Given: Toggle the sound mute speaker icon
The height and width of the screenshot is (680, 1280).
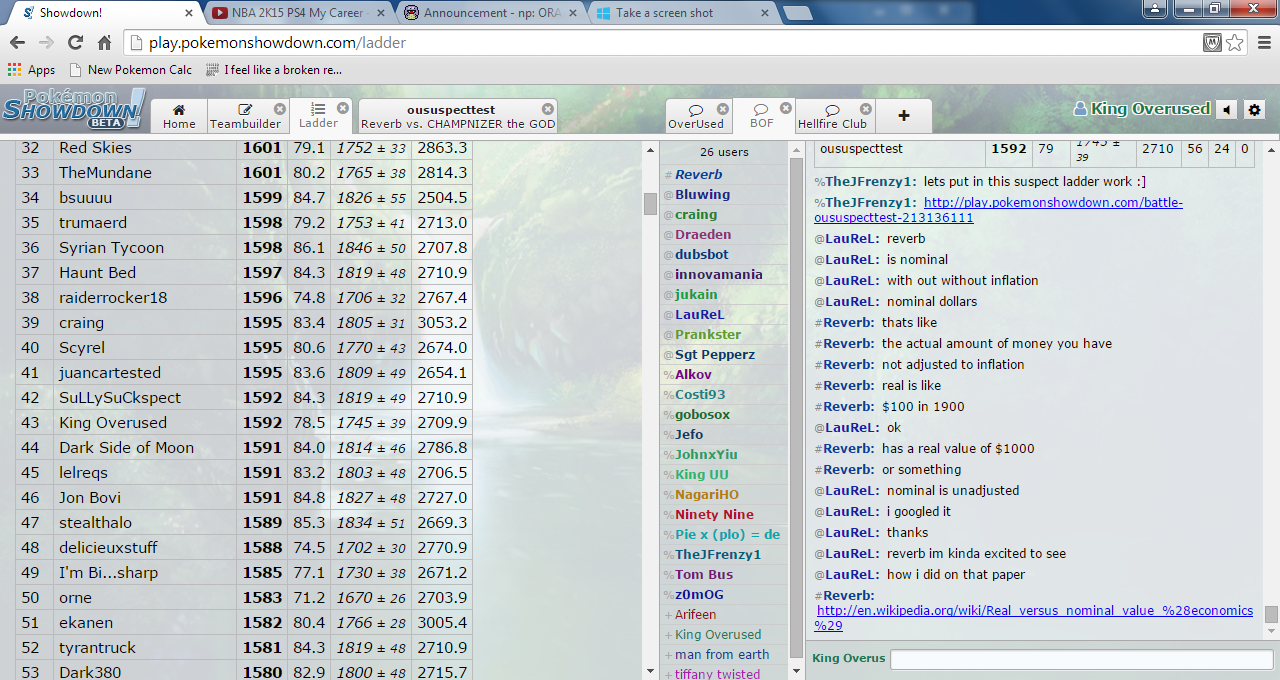Looking at the screenshot, I should pos(1226,110).
